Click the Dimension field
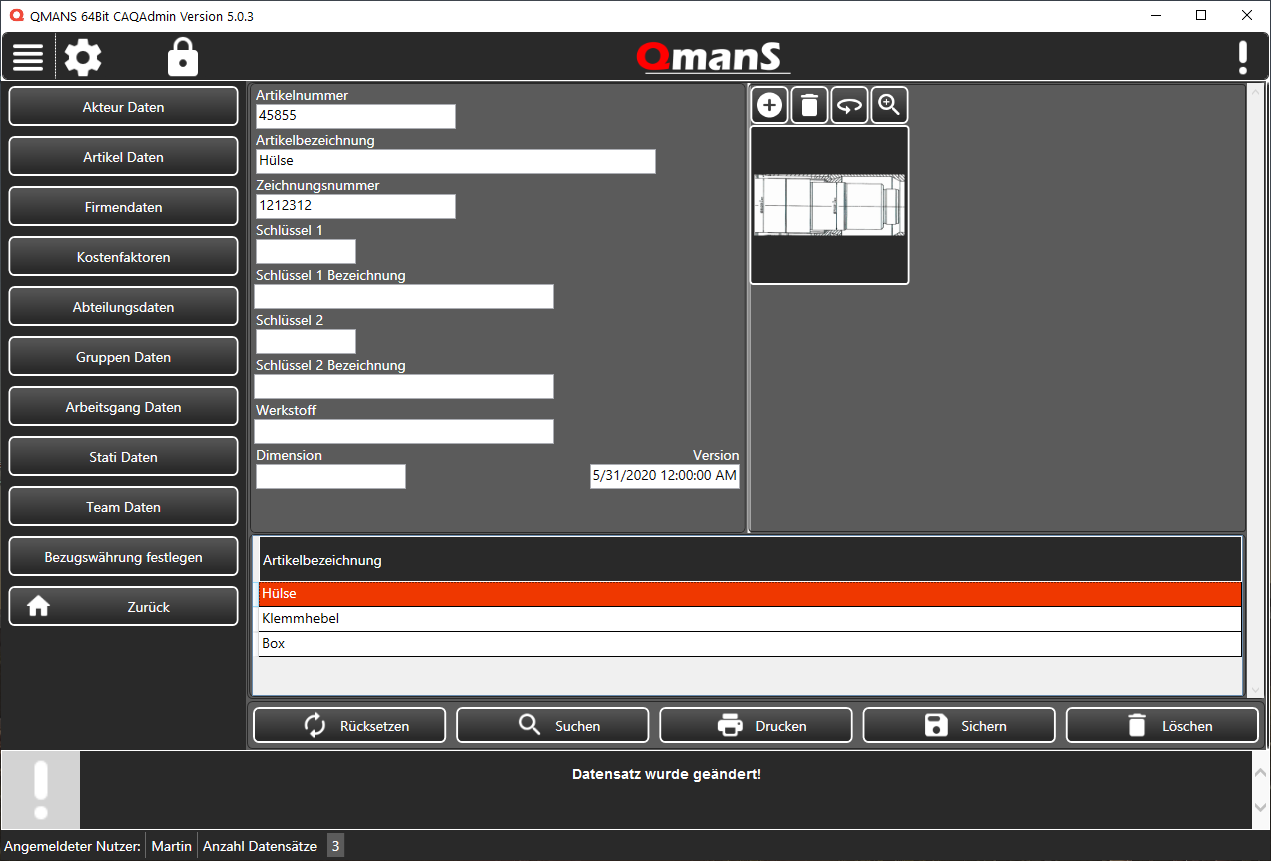 331,476
